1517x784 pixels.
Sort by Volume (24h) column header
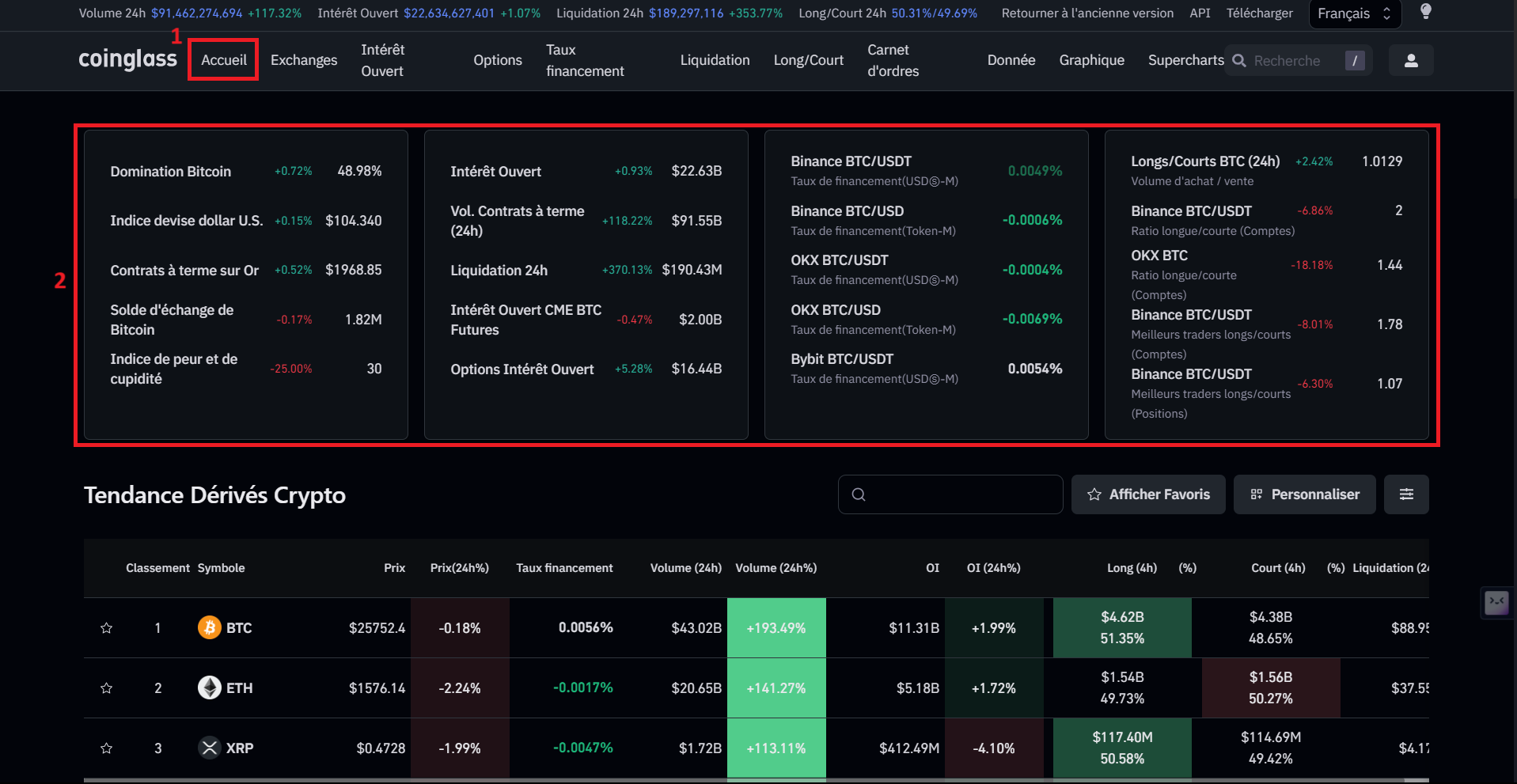(686, 568)
